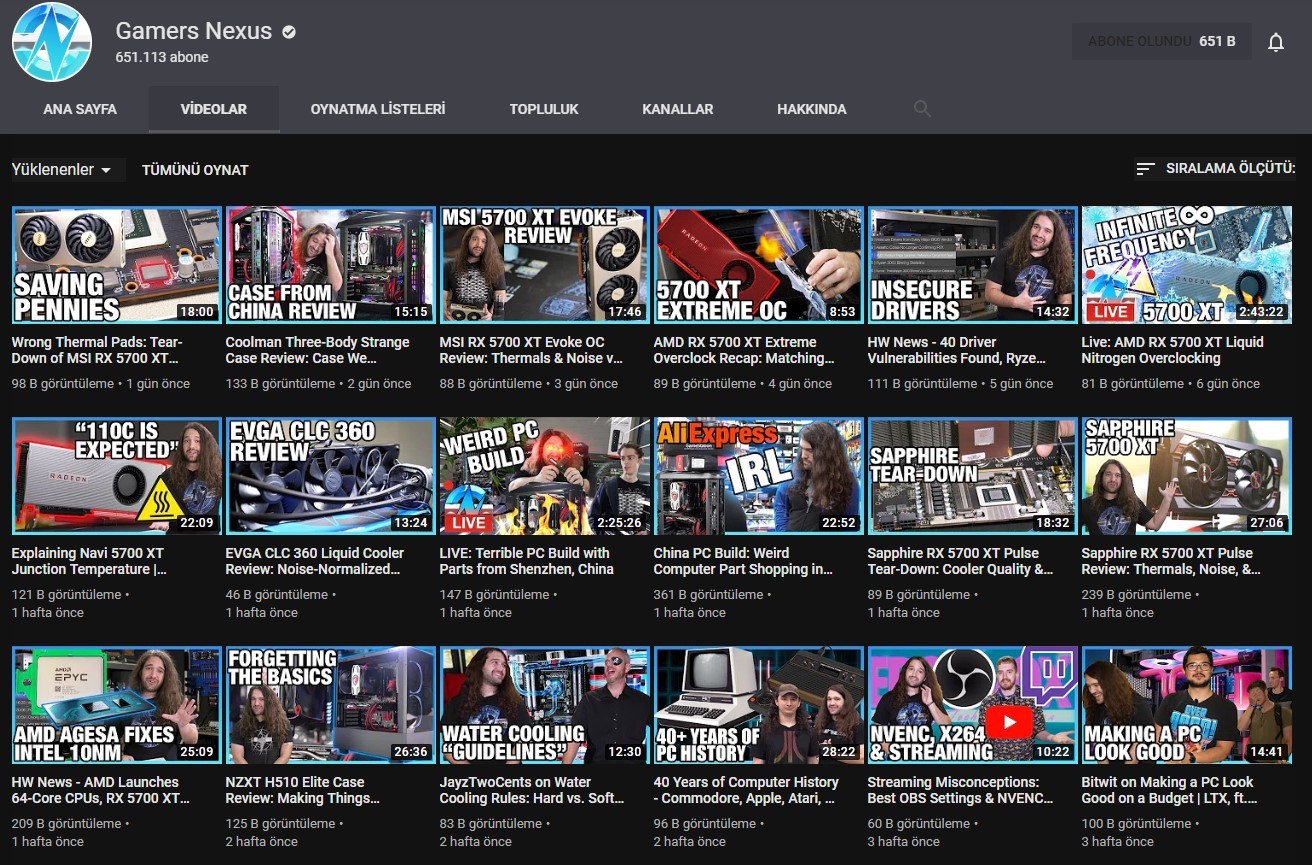Image resolution: width=1312 pixels, height=865 pixels.
Task: Play the SAPPHIRE 5700 XT thumbnail
Action: point(1186,476)
